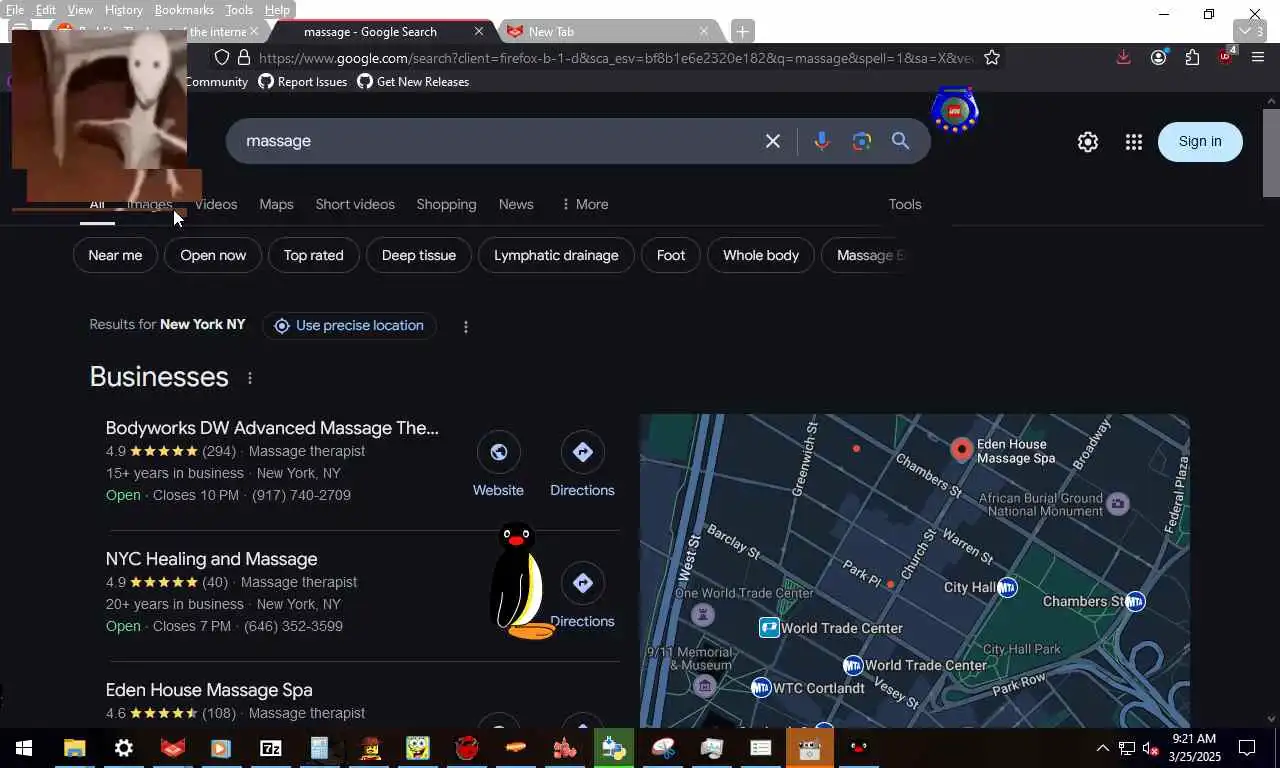Viewport: 1280px width, 768px height.
Task: Open the Help menu
Action: coord(277,10)
